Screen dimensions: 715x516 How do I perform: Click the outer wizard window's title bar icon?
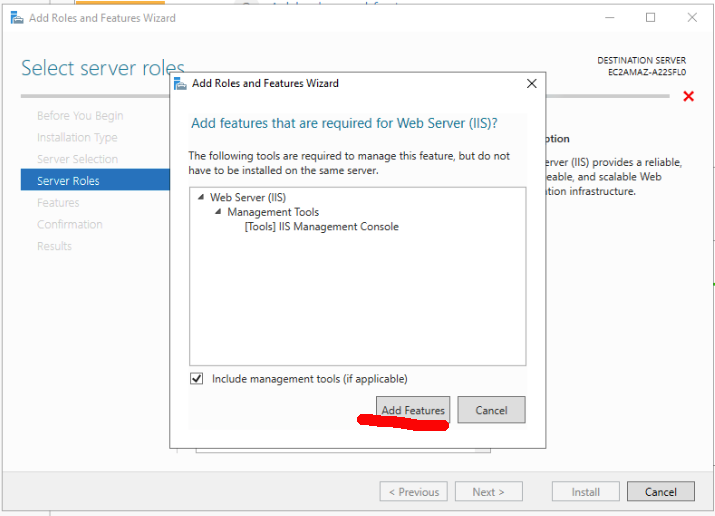click(x=15, y=18)
